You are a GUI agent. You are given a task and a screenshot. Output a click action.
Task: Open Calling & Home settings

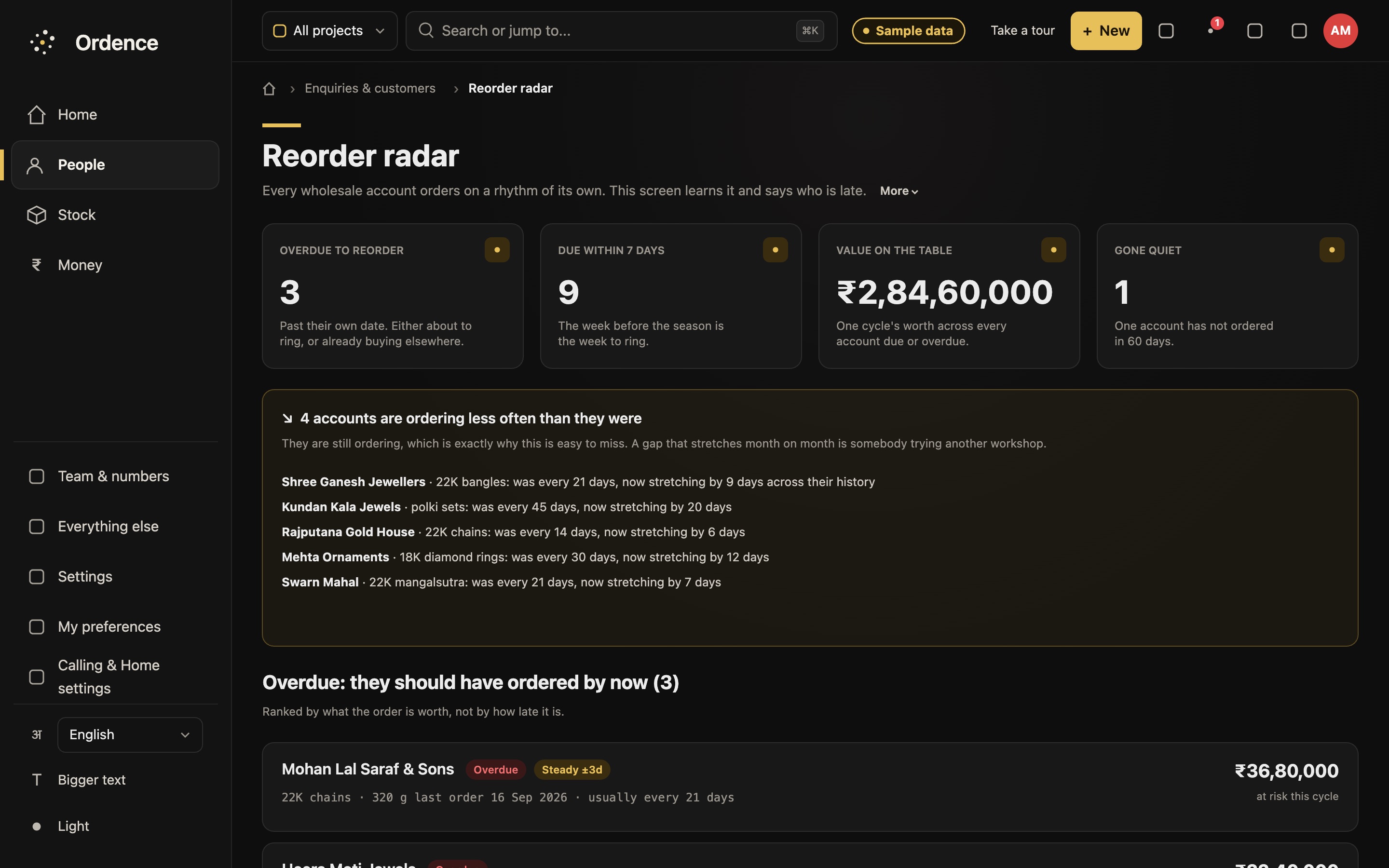point(115,677)
